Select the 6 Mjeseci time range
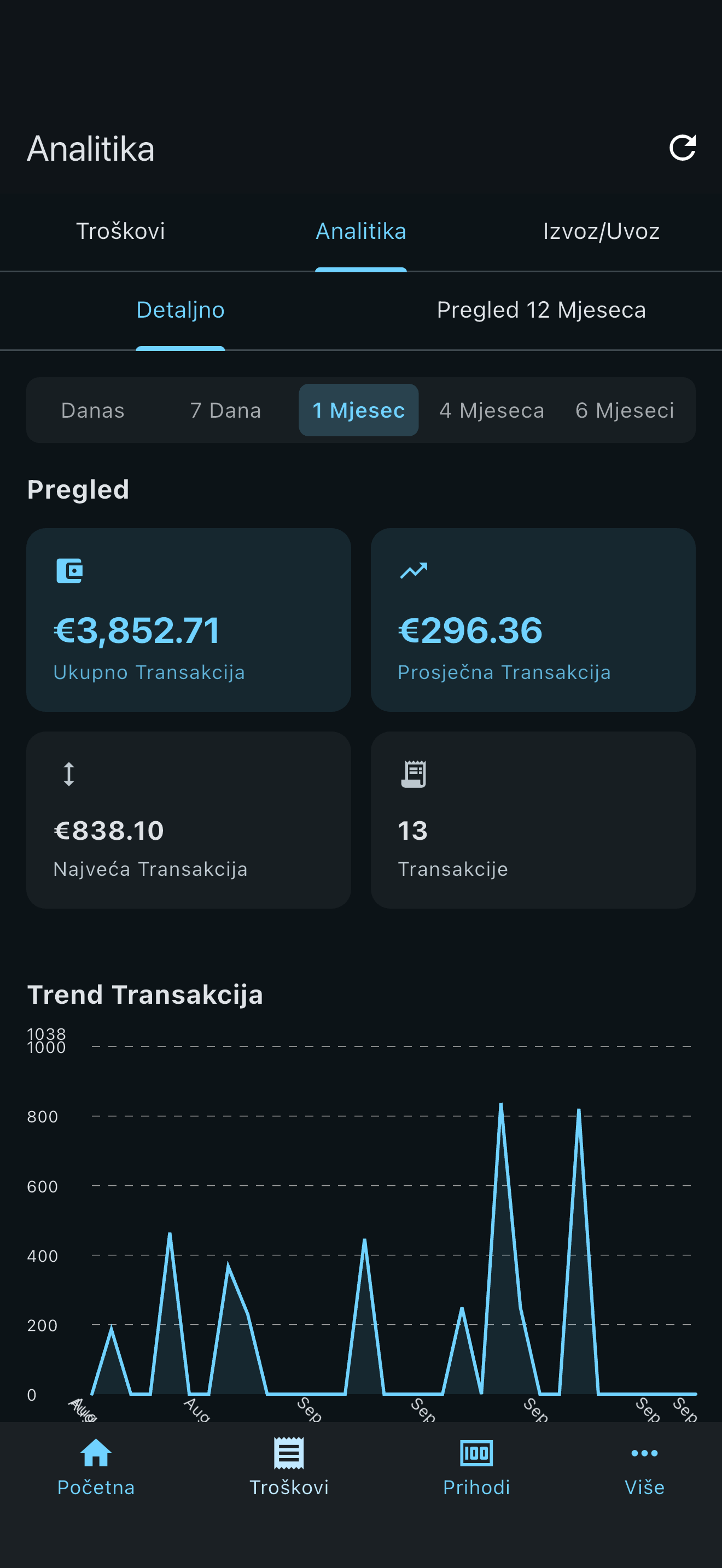Viewport: 722px width, 1568px height. coord(625,410)
